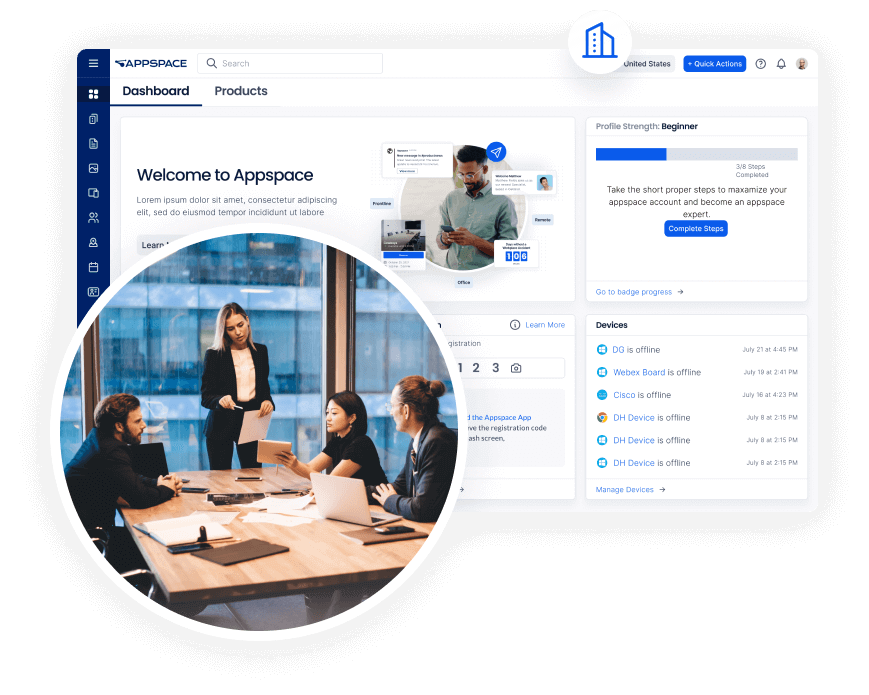Click the camera icon in registration code field
Screen dimensions: 869x695
pyautogui.click(x=515, y=368)
